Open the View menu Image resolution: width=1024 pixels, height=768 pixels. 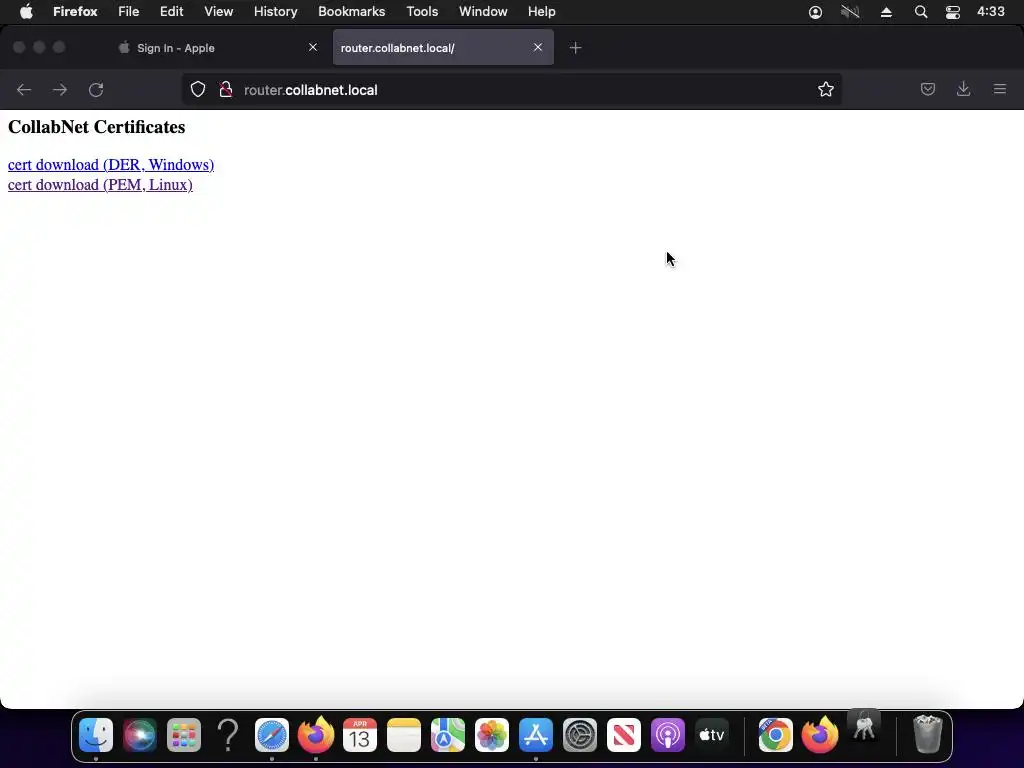[218, 12]
